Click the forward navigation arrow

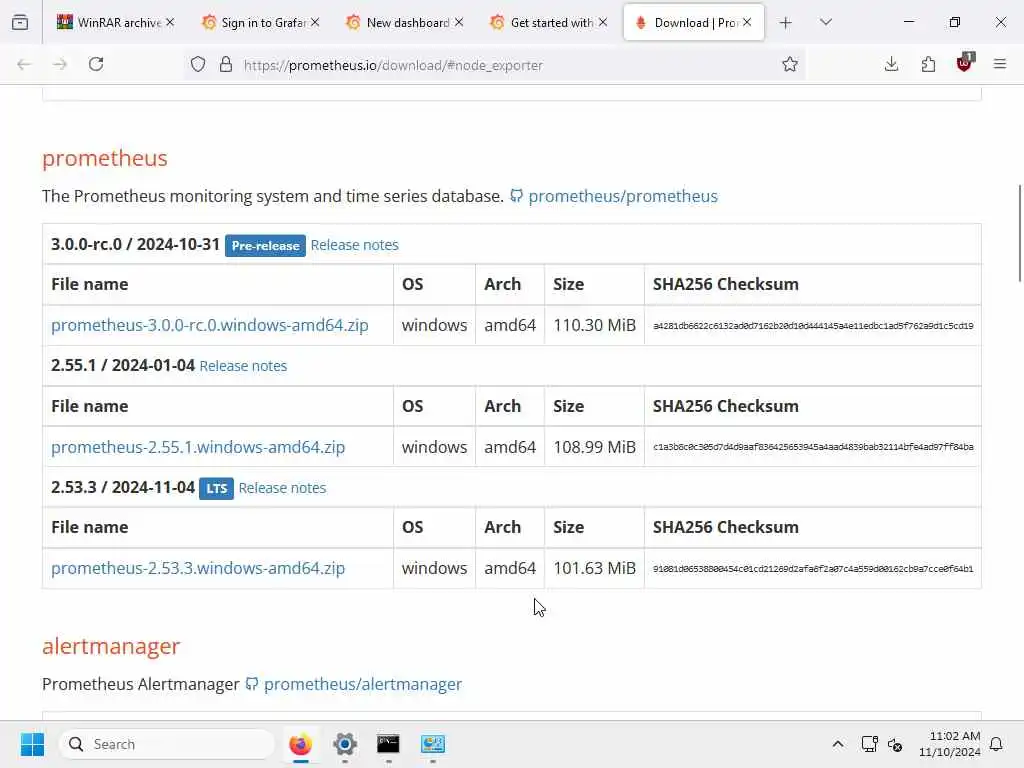[x=60, y=64]
